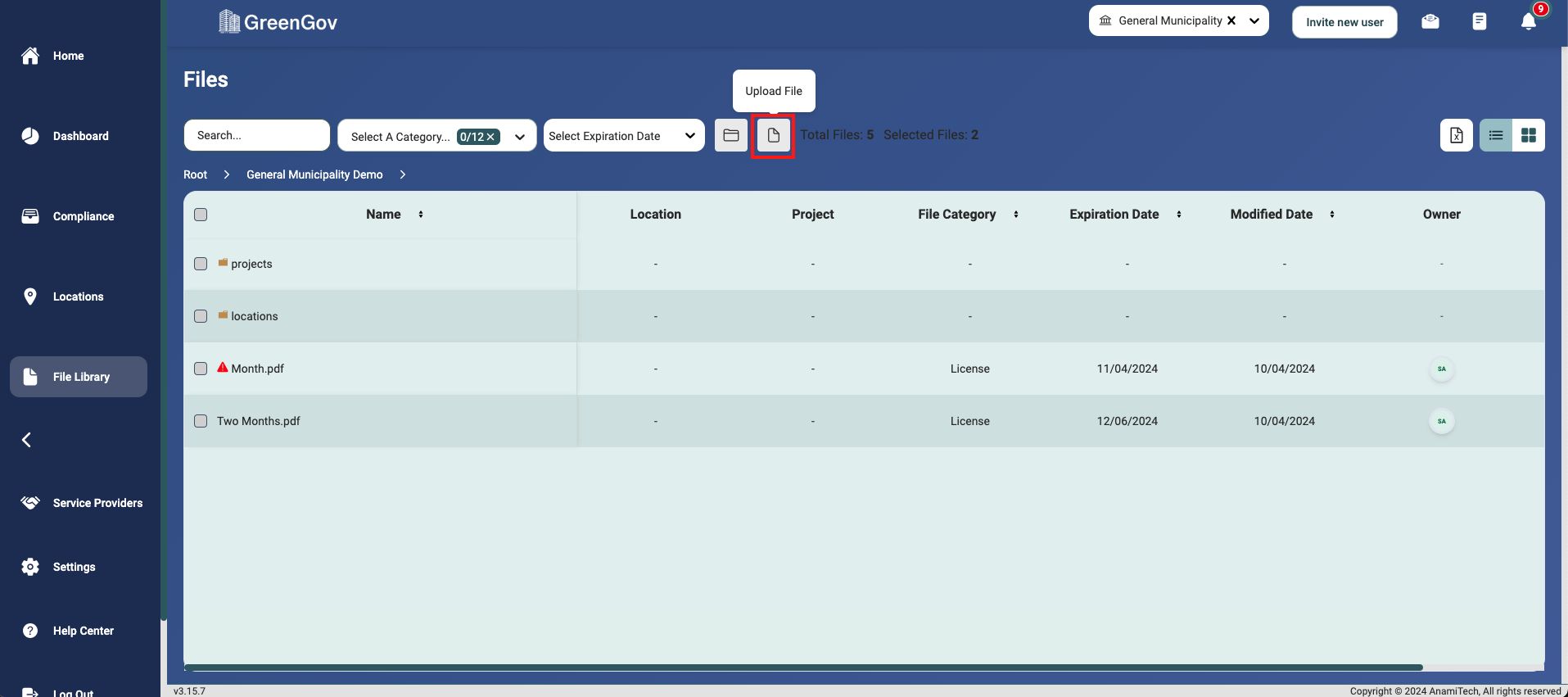Check the Month.pdf checkbox
Viewport: 1568px width, 697px height.
pyautogui.click(x=201, y=369)
